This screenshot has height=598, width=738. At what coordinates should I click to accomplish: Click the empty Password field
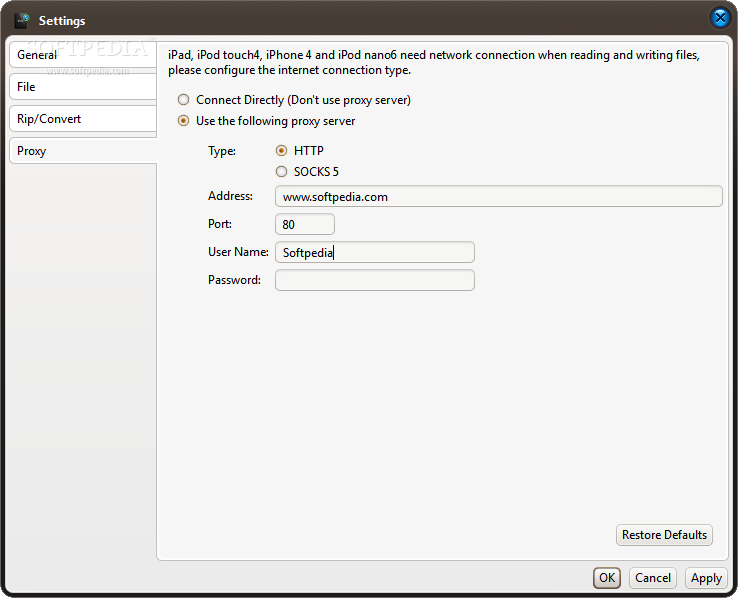pos(375,280)
